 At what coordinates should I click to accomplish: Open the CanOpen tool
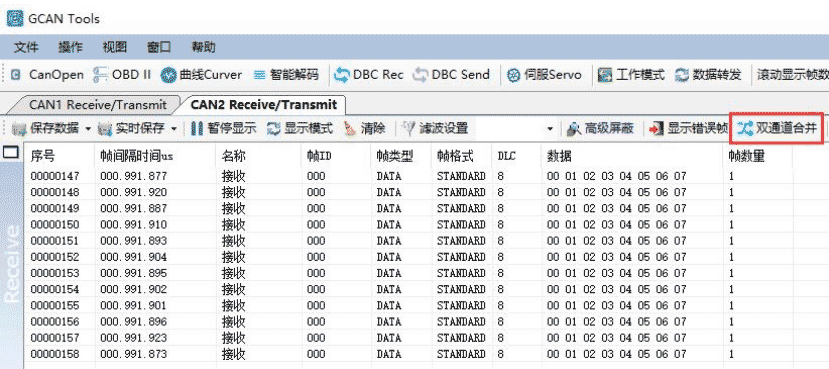[48, 75]
